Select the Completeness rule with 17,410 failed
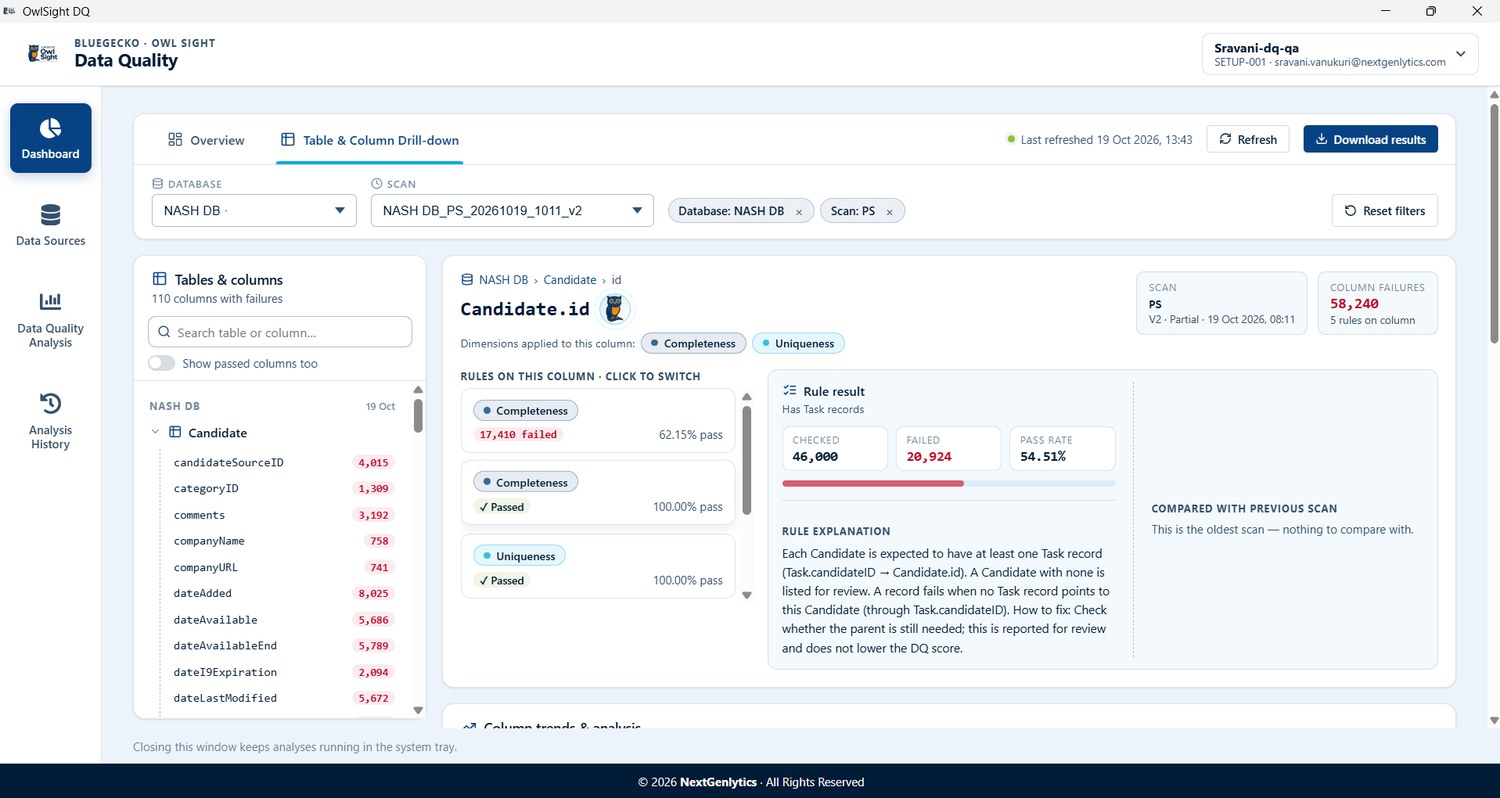 click(x=598, y=421)
